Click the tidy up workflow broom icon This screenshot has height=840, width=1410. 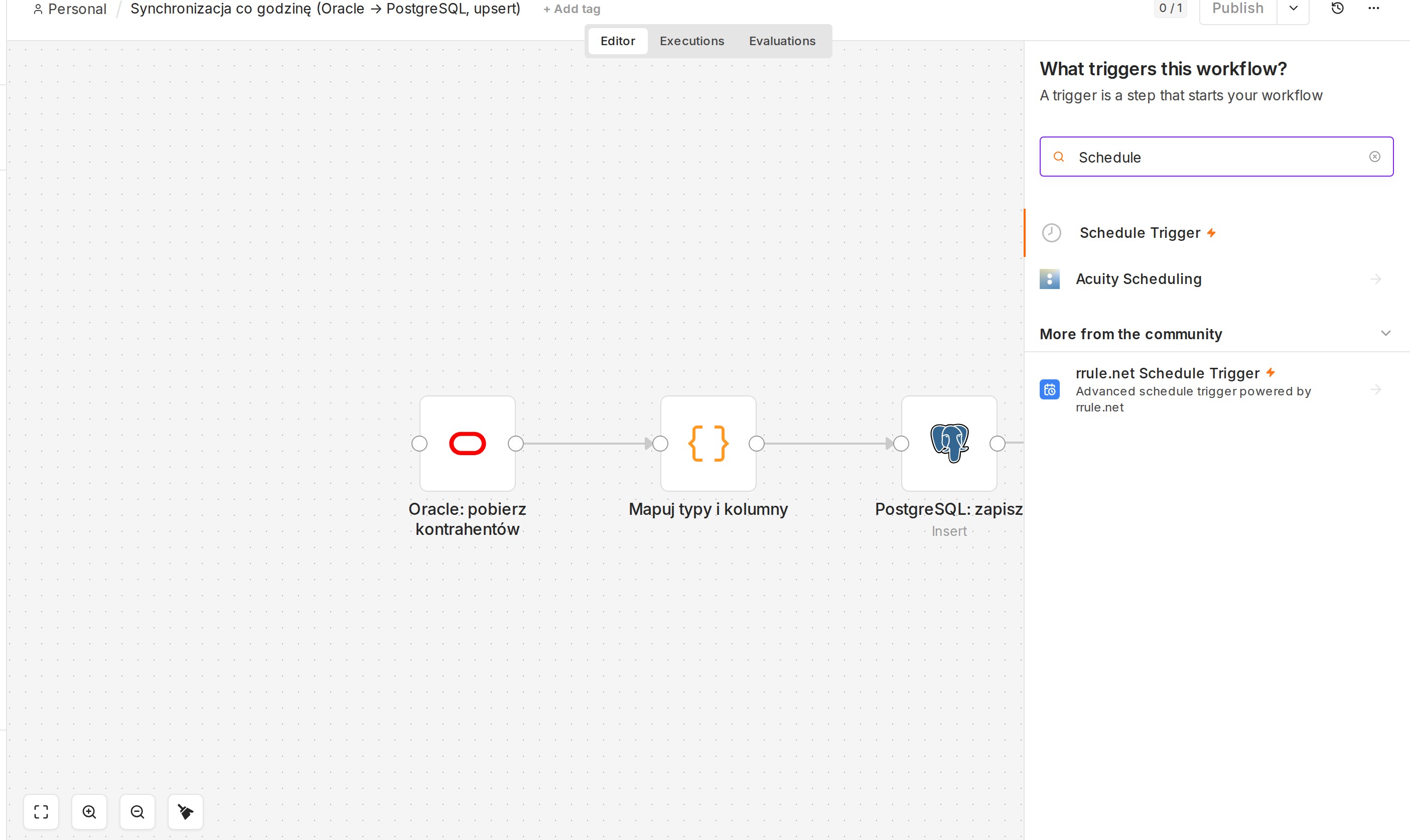[186, 812]
